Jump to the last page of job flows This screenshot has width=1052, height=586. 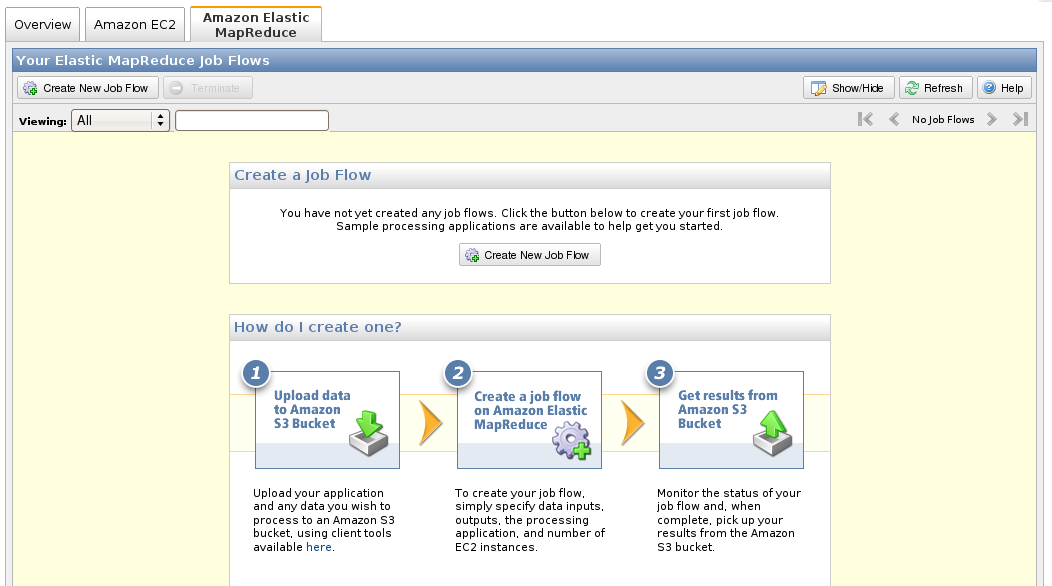click(x=1020, y=119)
